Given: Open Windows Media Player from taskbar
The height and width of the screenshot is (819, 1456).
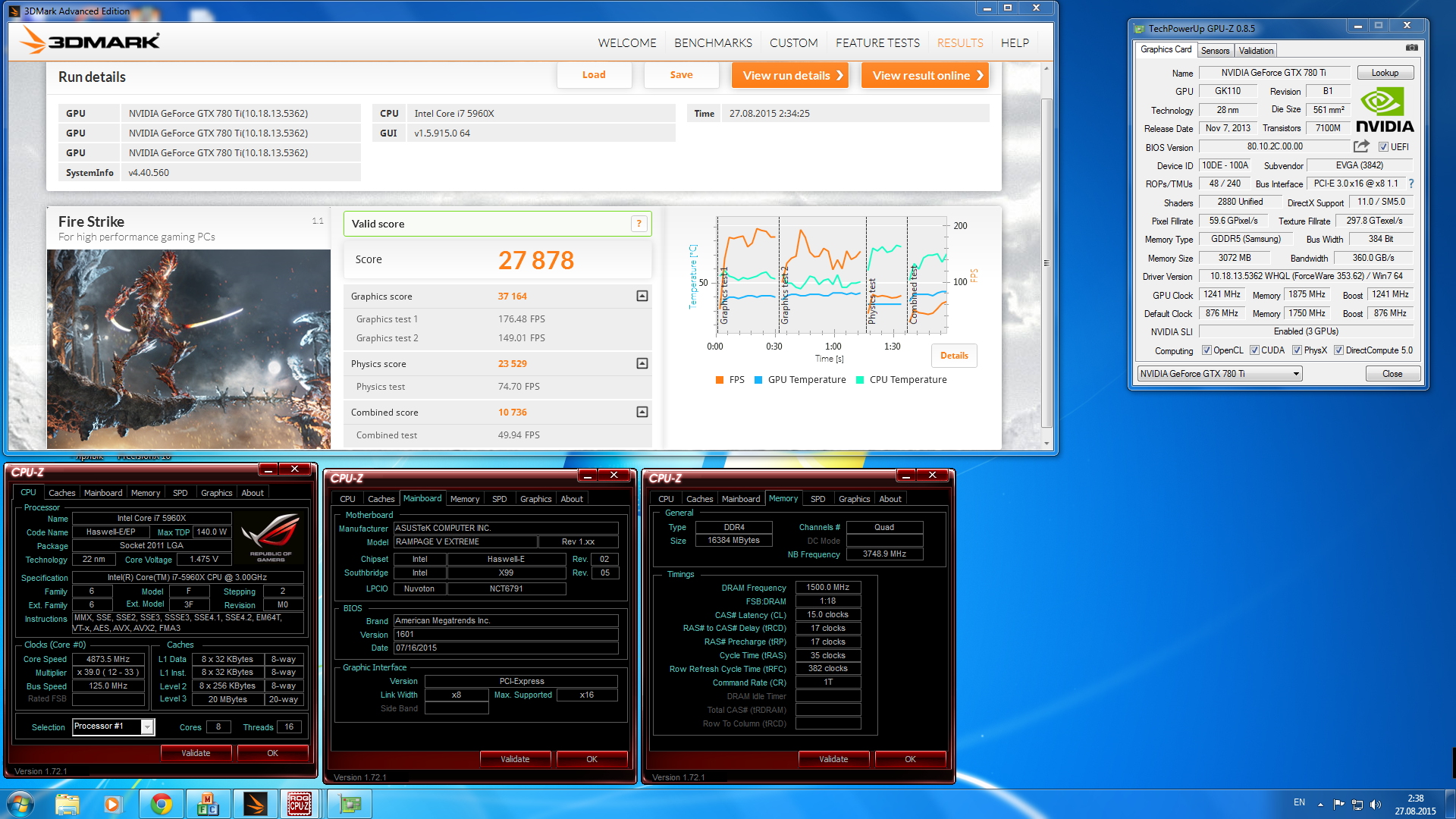Looking at the screenshot, I should point(112,804).
